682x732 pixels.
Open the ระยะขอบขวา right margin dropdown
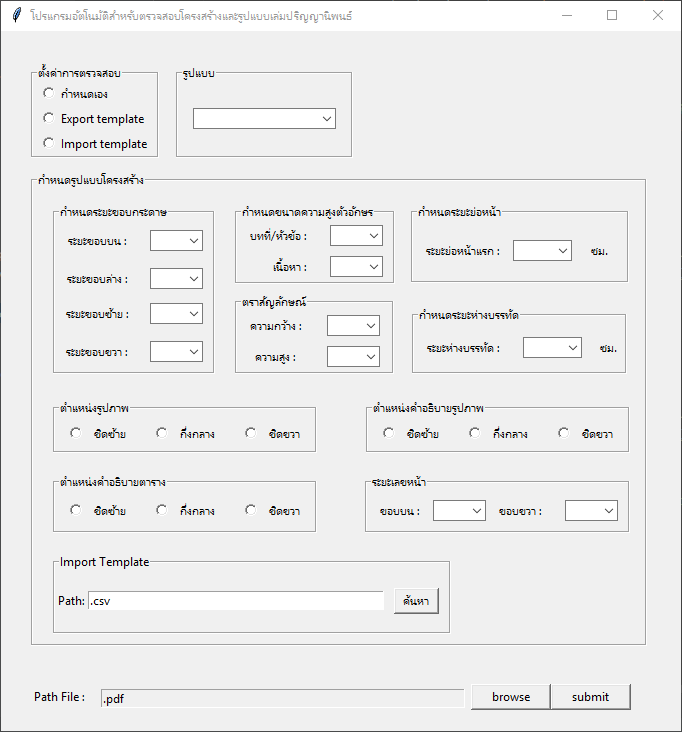point(176,352)
